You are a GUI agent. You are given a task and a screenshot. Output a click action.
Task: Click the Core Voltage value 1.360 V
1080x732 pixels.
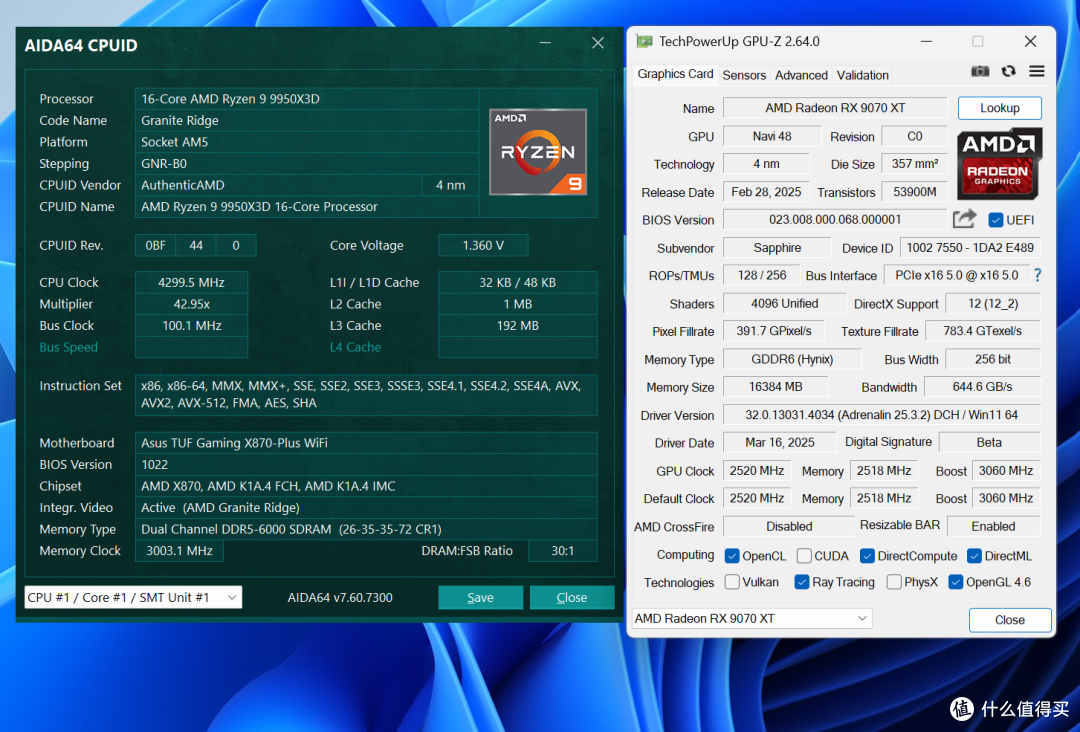[x=483, y=245]
